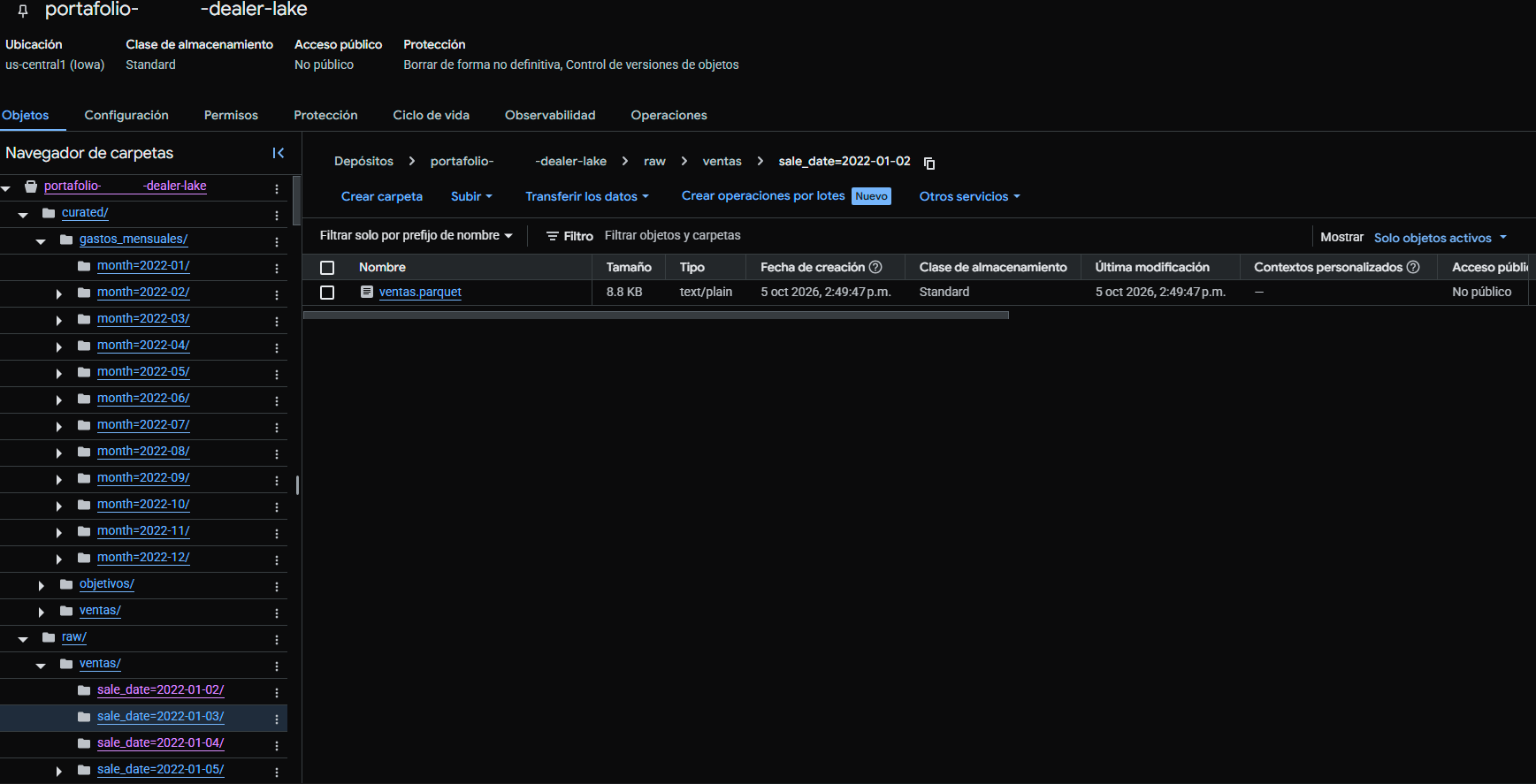
Task: Go to Depósitos breadcrumb
Action: (363, 161)
